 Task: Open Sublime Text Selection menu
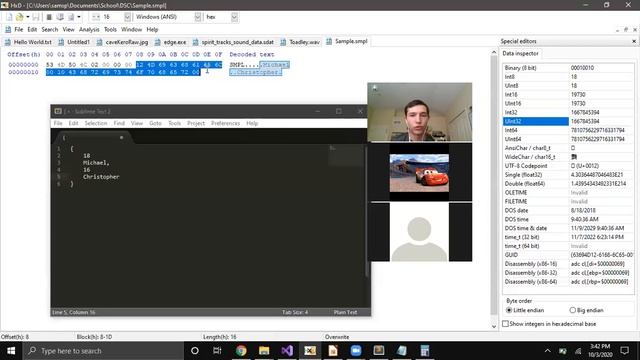pyautogui.click(x=96, y=123)
